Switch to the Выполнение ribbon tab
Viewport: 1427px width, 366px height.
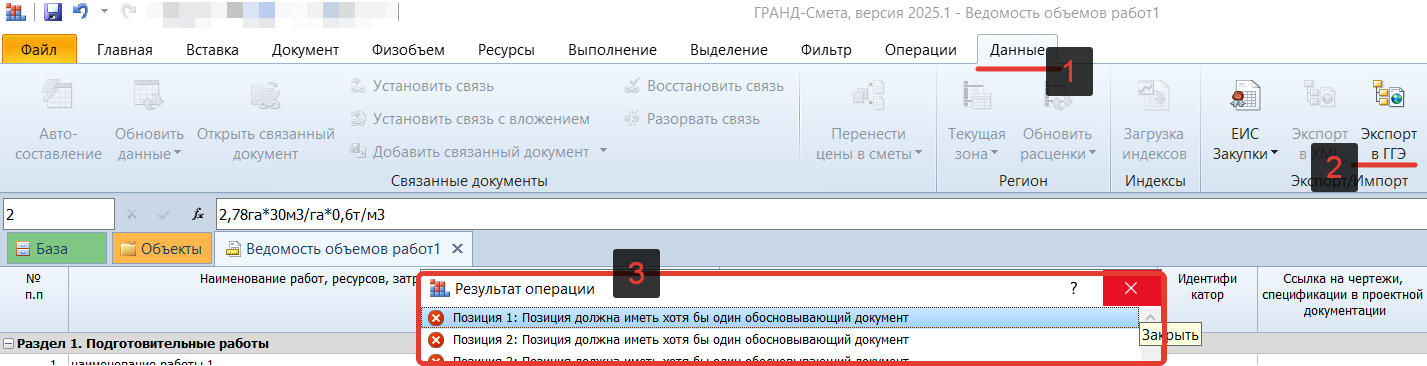(x=612, y=50)
